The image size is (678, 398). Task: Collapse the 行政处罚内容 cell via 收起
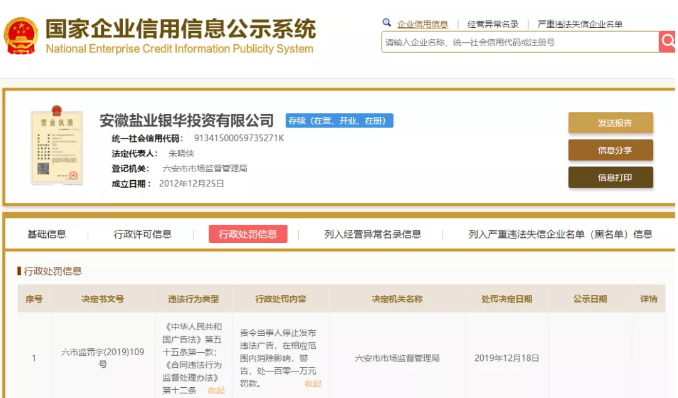coord(313,383)
